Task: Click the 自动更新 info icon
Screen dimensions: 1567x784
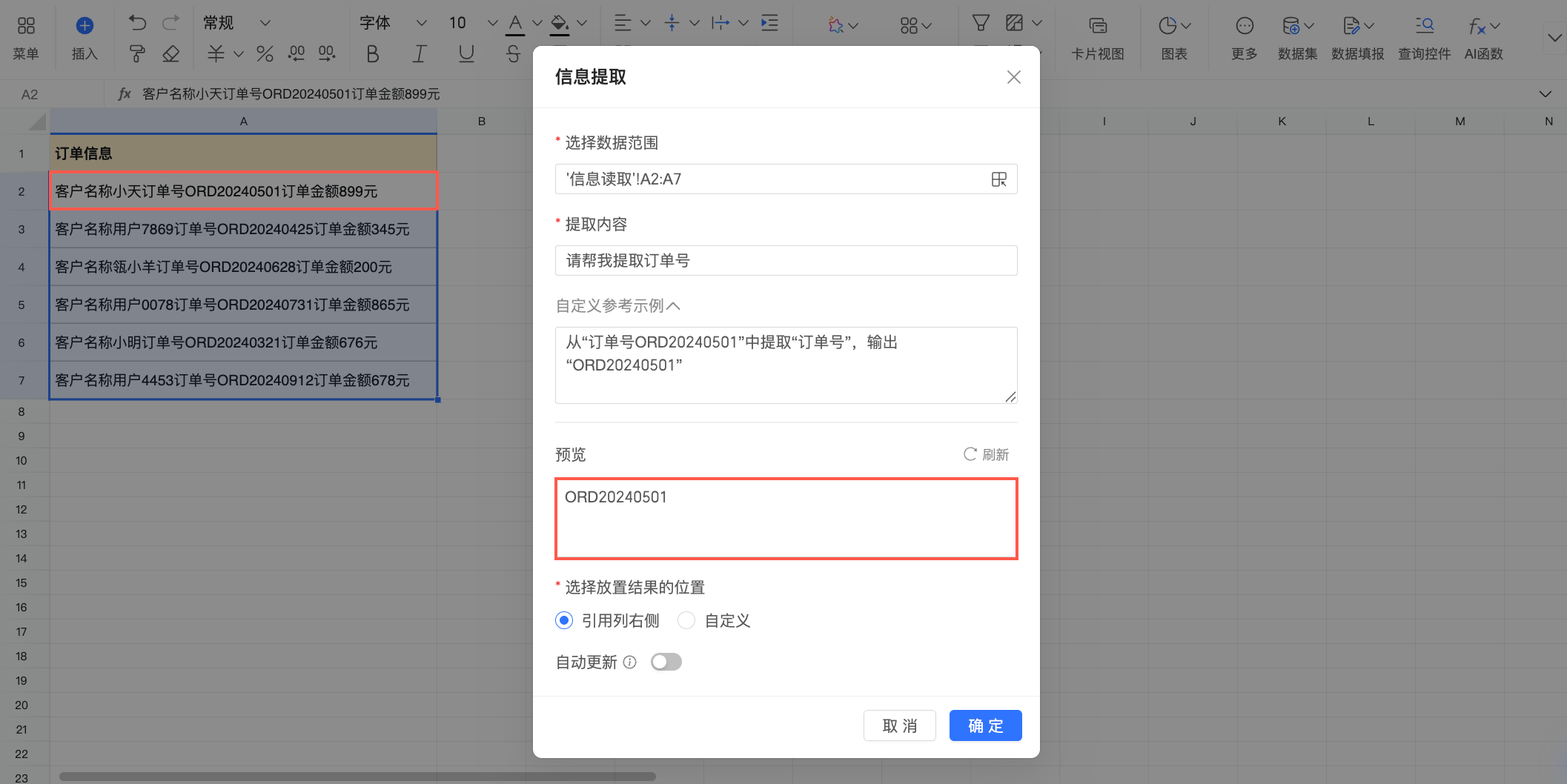Action: click(629, 662)
